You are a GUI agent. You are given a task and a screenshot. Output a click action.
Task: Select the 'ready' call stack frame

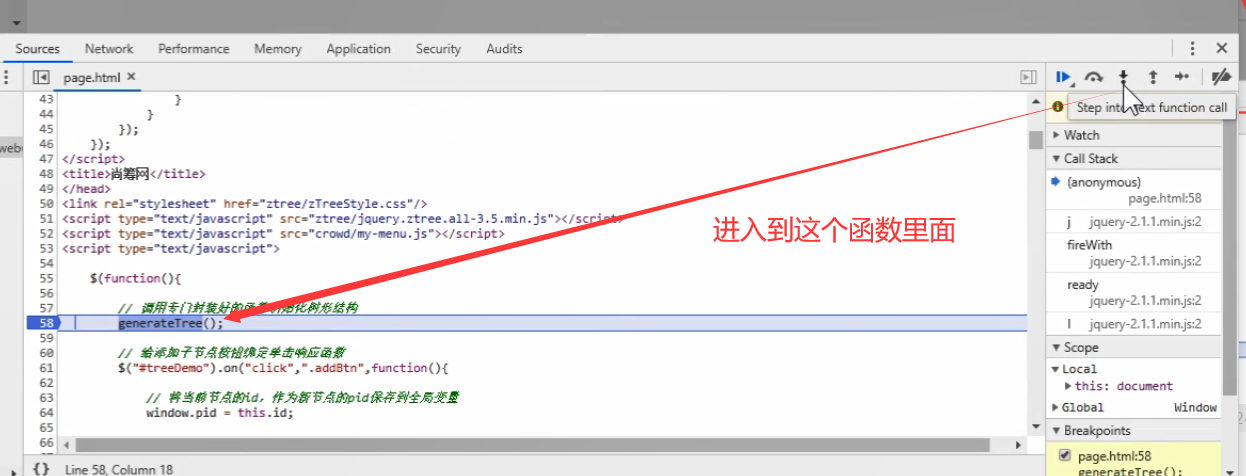[x=1134, y=293]
